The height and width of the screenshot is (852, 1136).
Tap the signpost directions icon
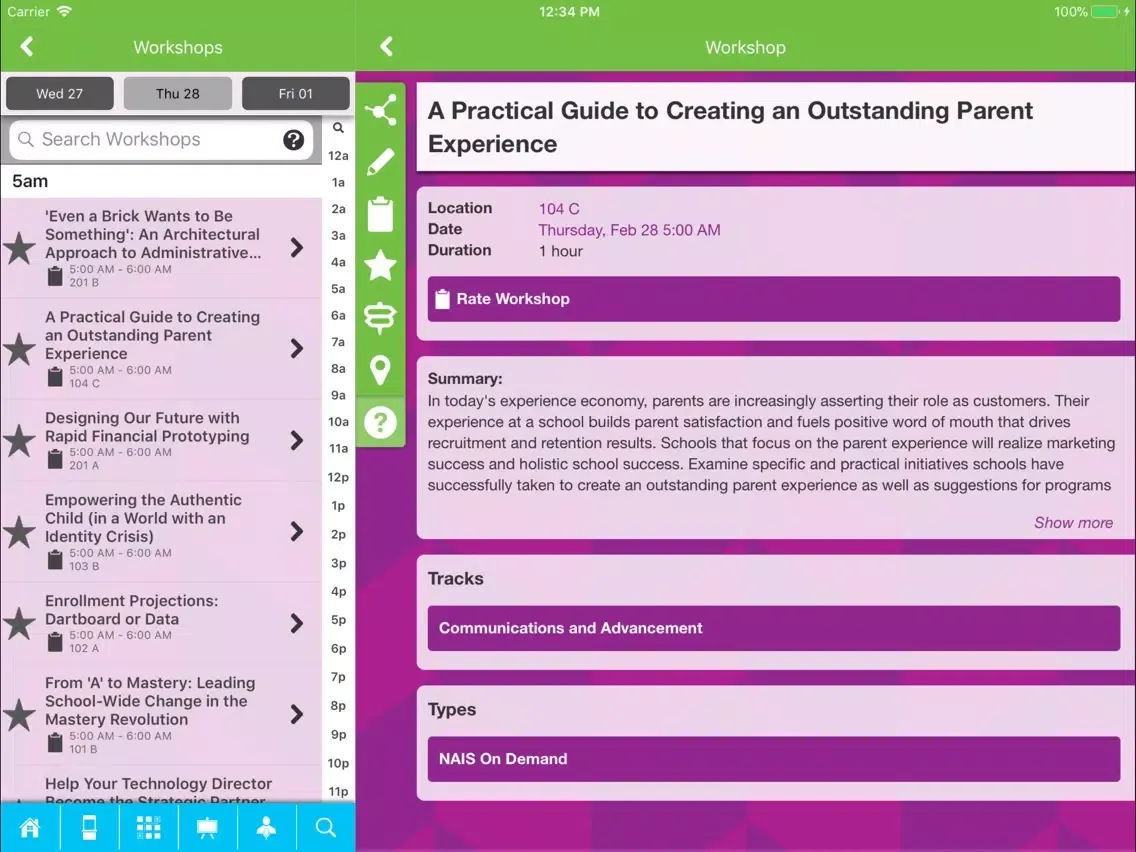tap(380, 318)
